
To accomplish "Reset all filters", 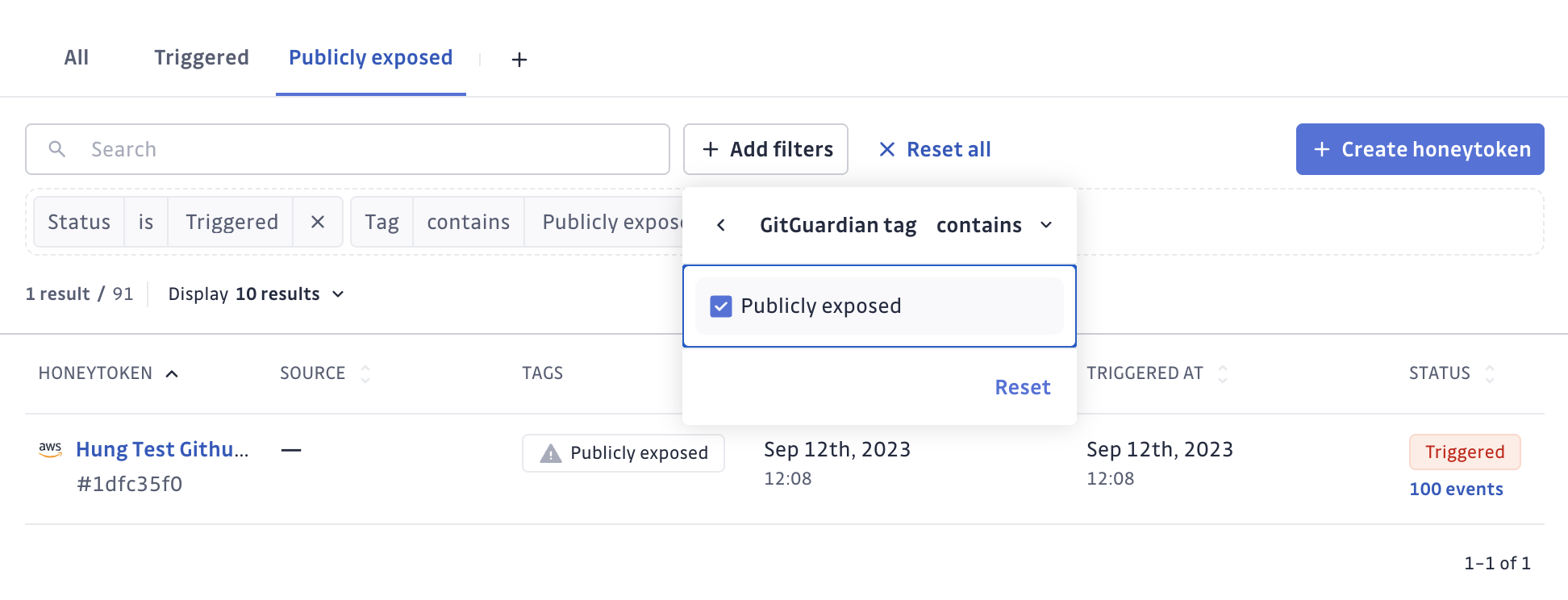I will click(x=935, y=149).
